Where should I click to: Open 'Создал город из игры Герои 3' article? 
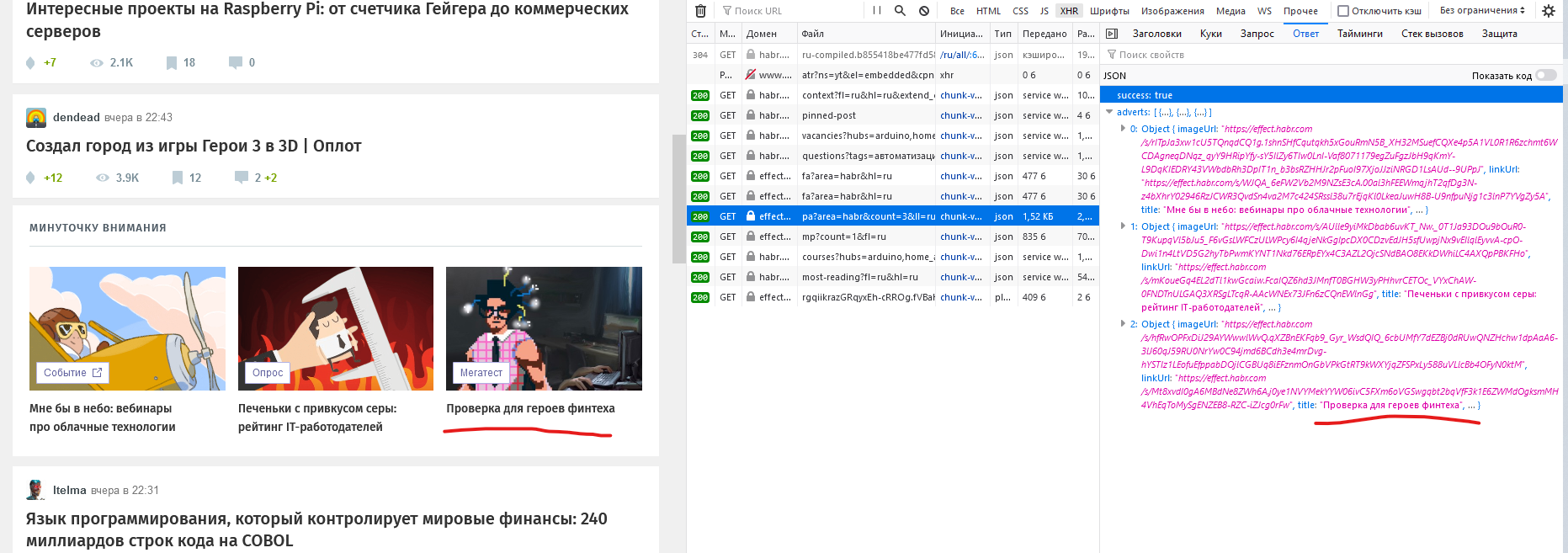click(x=194, y=146)
